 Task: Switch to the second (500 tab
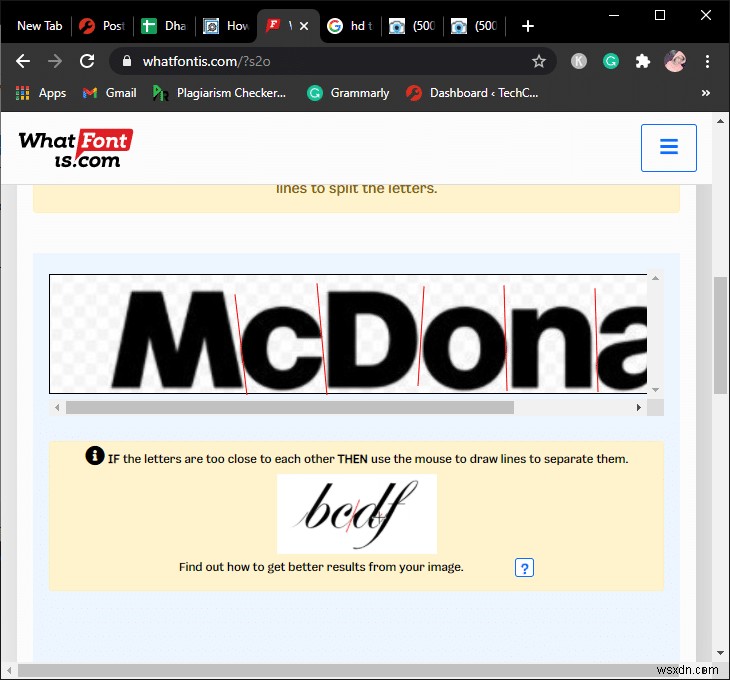click(474, 26)
